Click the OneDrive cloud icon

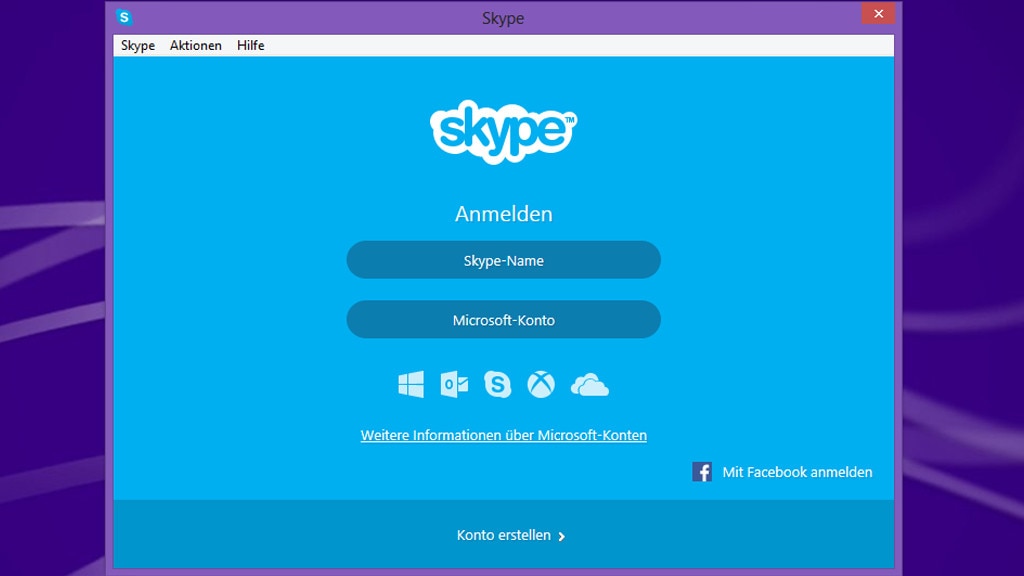[x=590, y=385]
